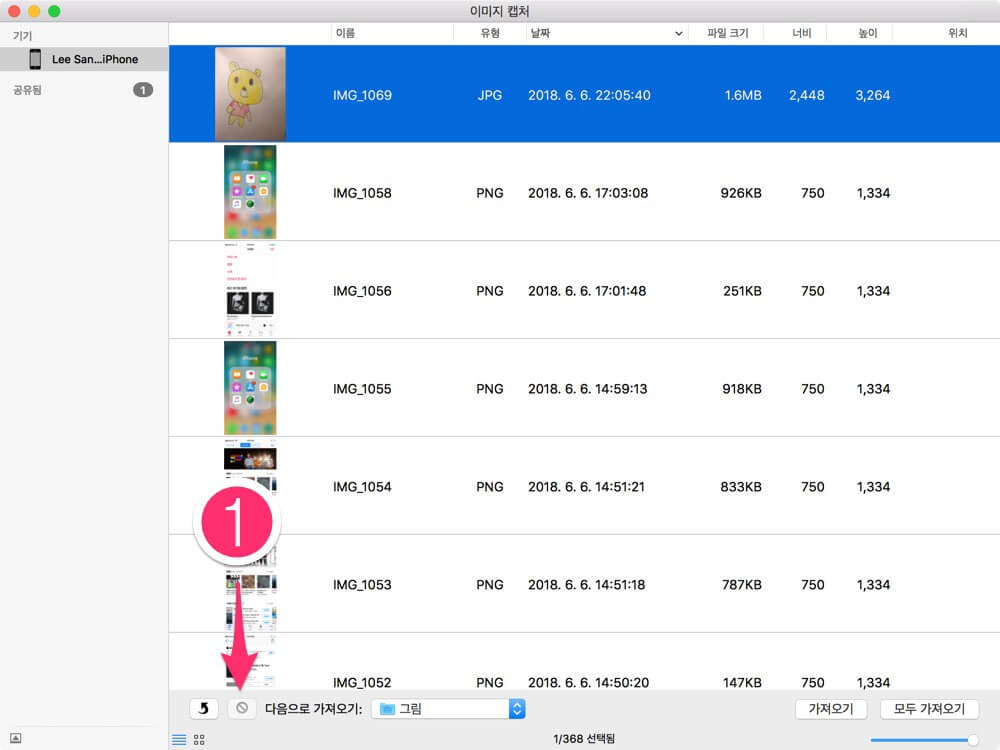Sort by the 유형 column header
The image size is (1000, 750).
(490, 33)
